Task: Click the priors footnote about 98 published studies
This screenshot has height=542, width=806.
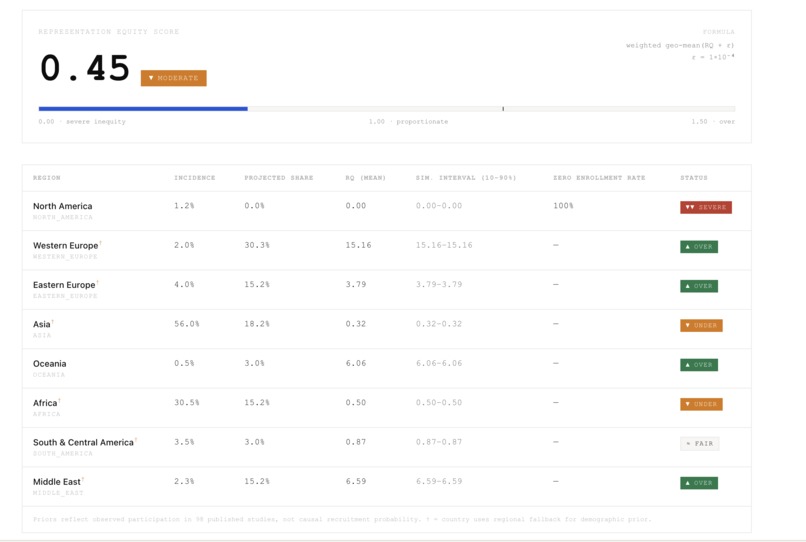Action: tap(342, 519)
